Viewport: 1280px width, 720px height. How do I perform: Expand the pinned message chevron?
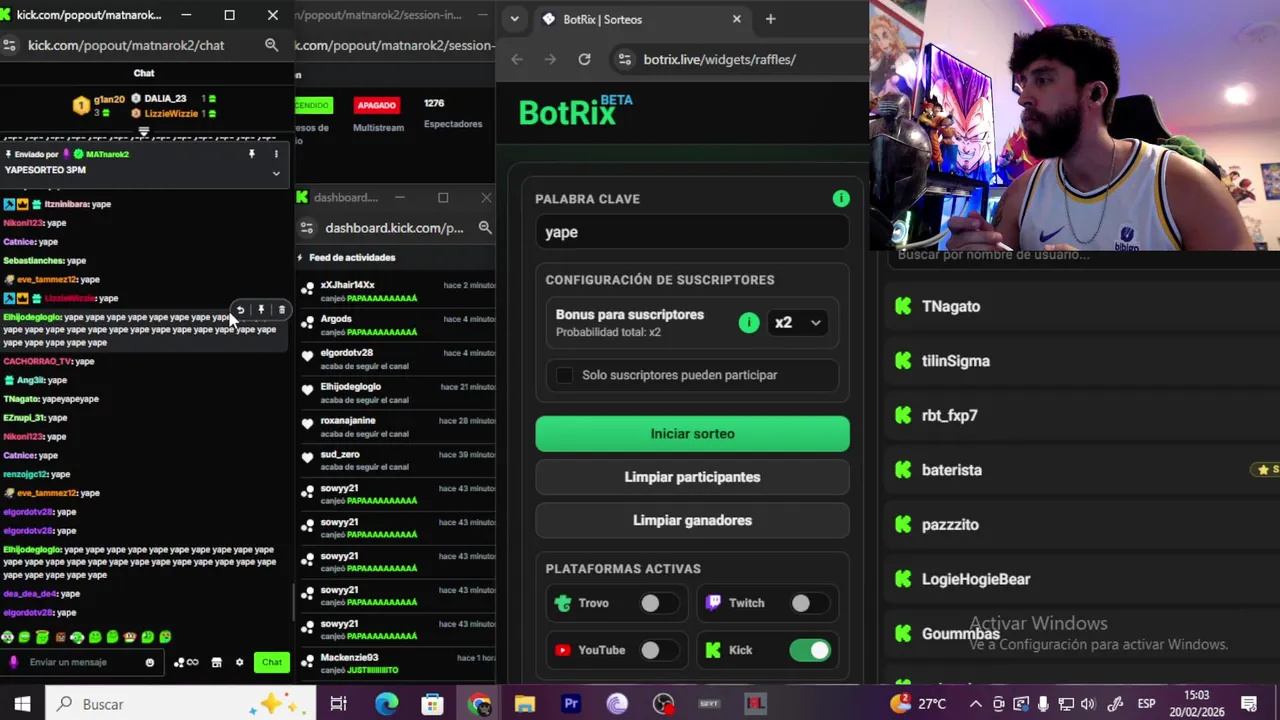point(276,173)
